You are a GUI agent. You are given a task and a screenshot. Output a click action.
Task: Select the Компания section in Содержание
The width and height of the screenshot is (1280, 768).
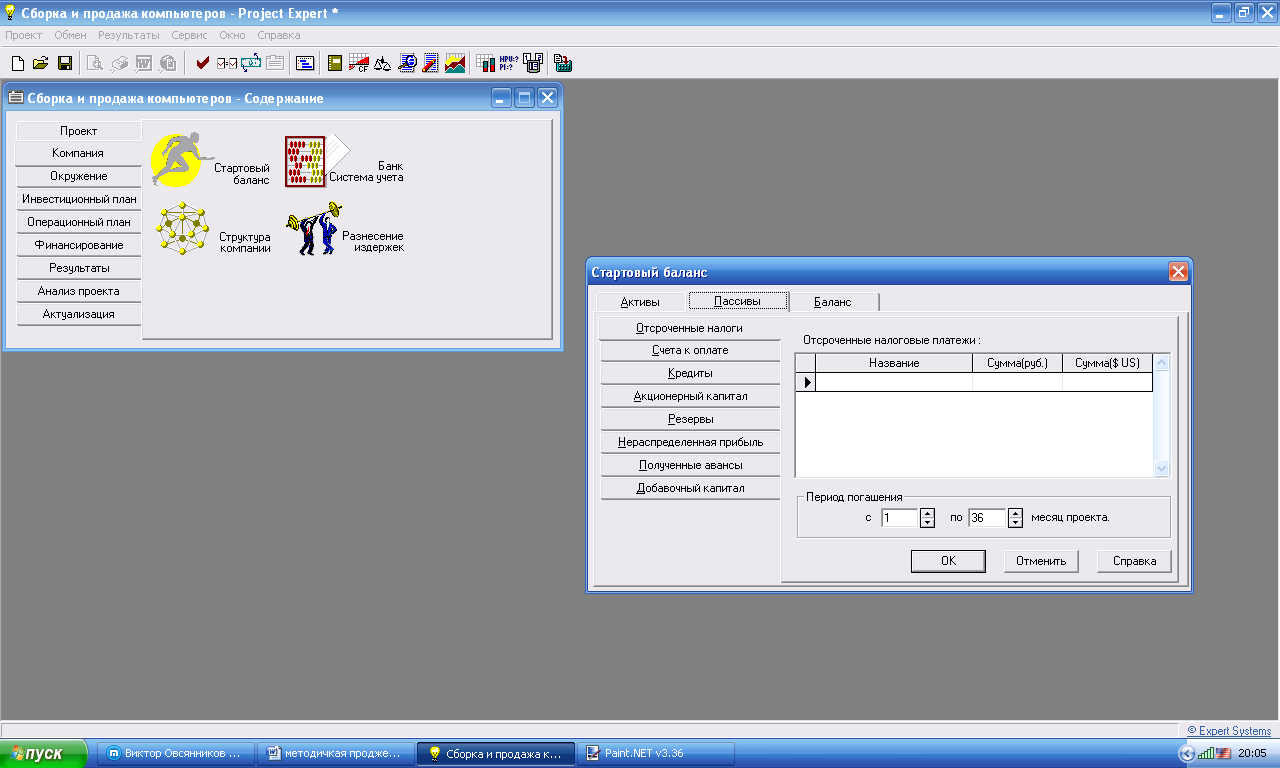[x=78, y=153]
